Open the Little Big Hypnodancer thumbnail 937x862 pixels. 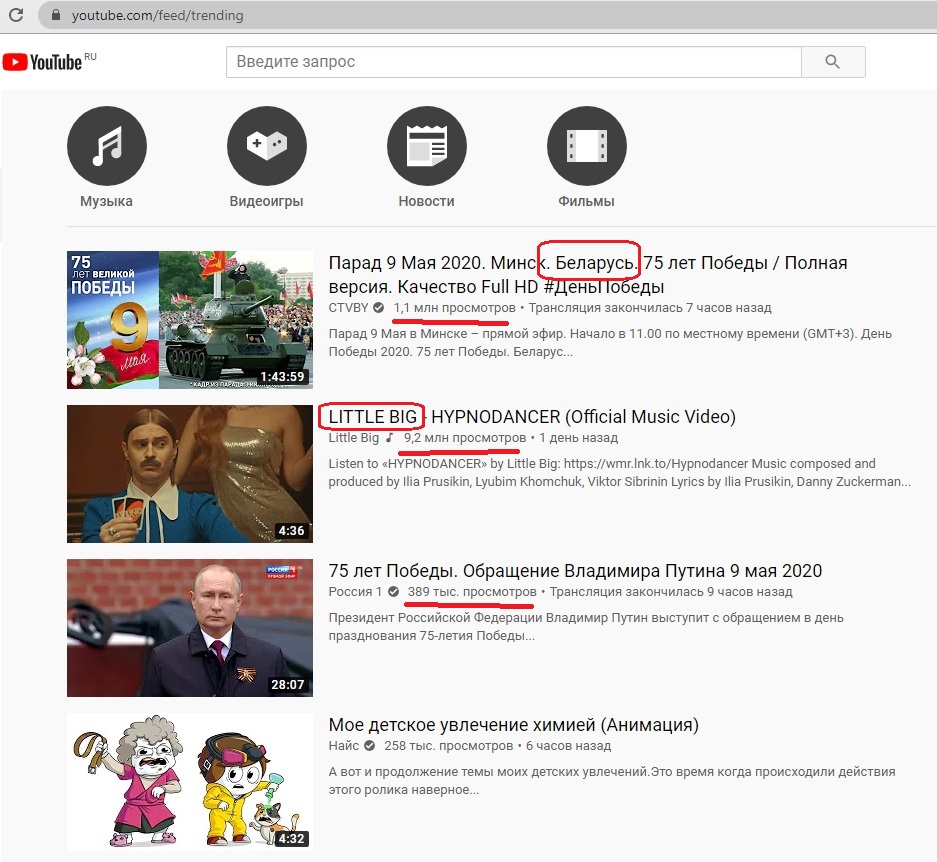tap(190, 474)
